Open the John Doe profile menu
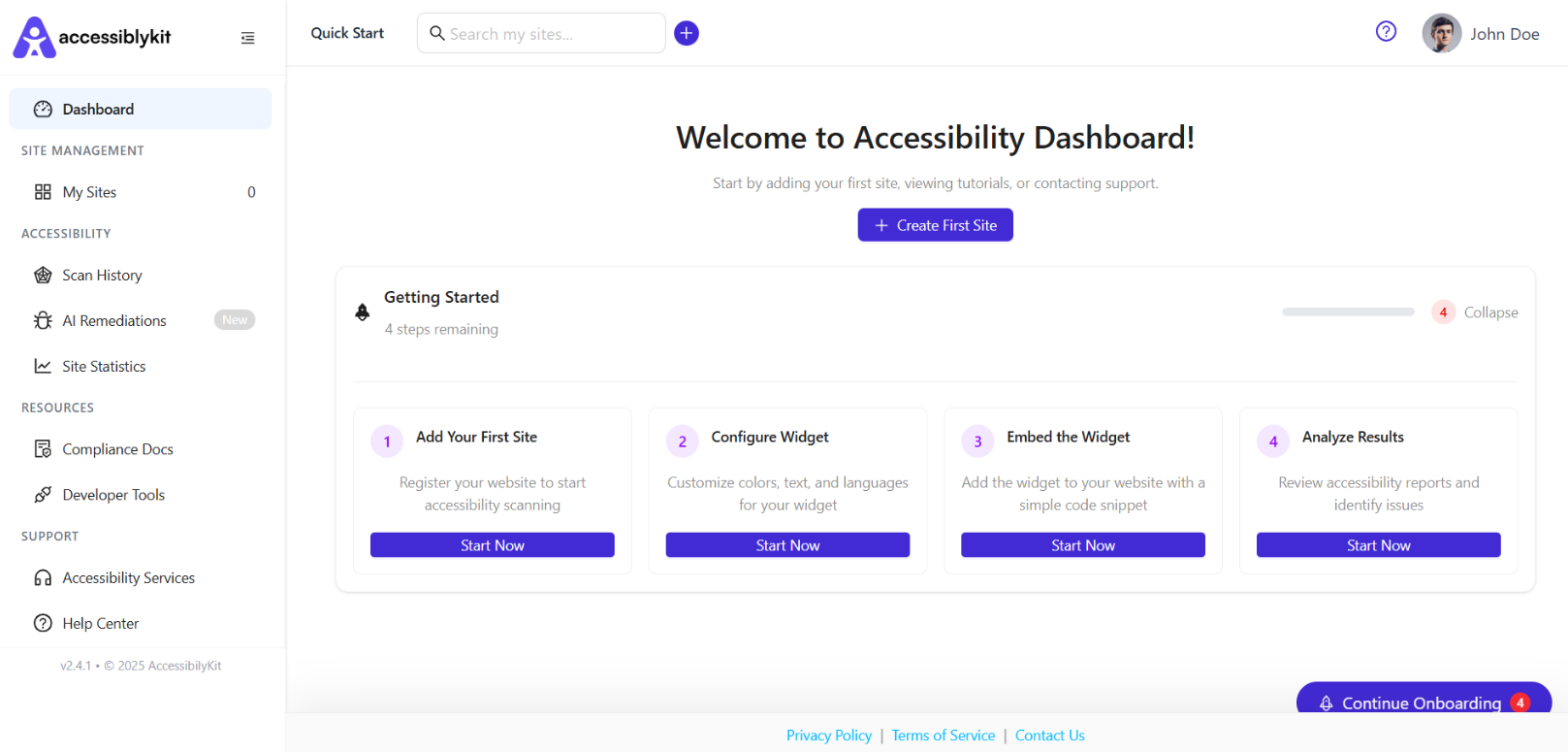 1481,34
